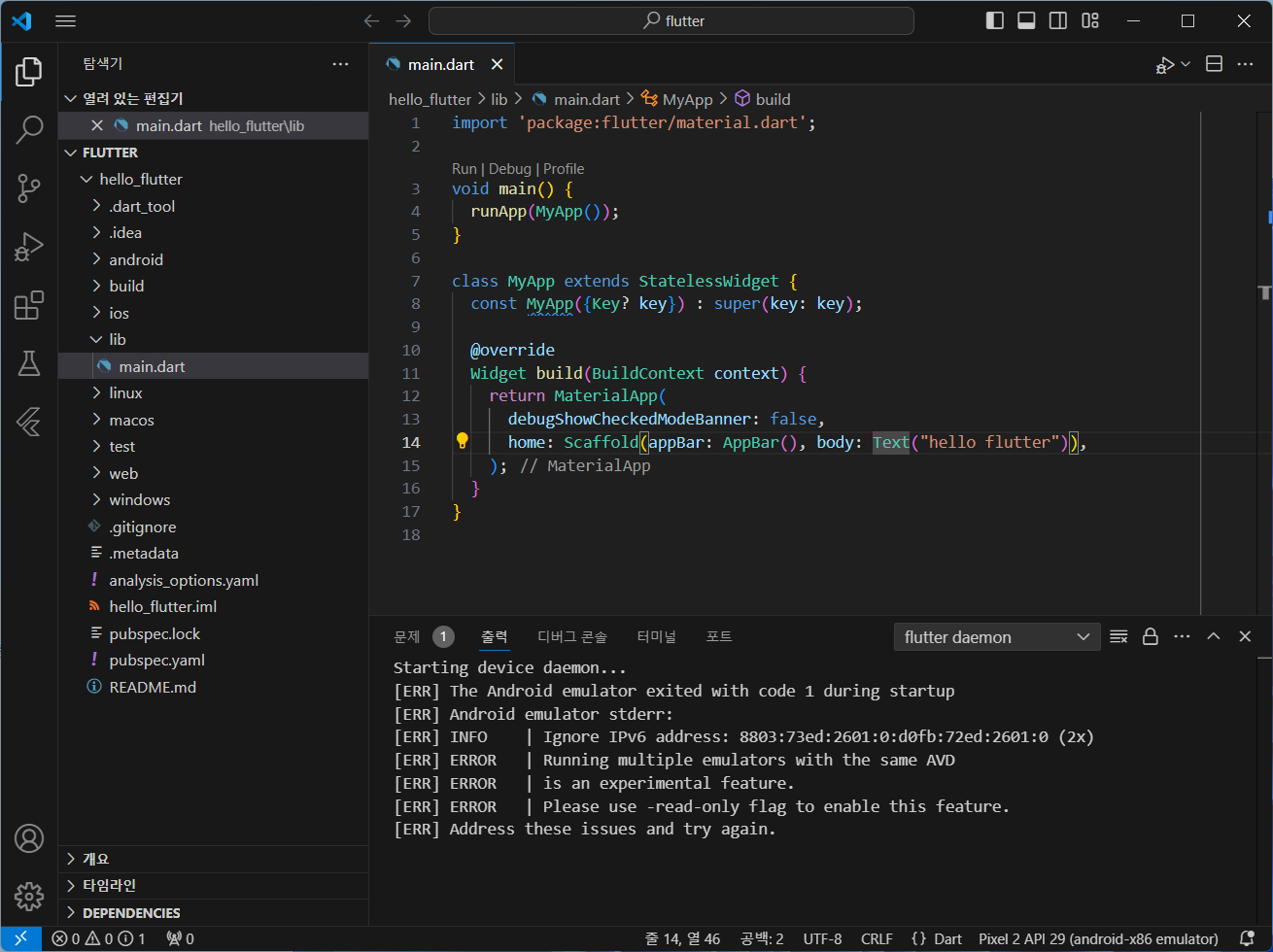Toggle the primary side bar

coord(994,21)
